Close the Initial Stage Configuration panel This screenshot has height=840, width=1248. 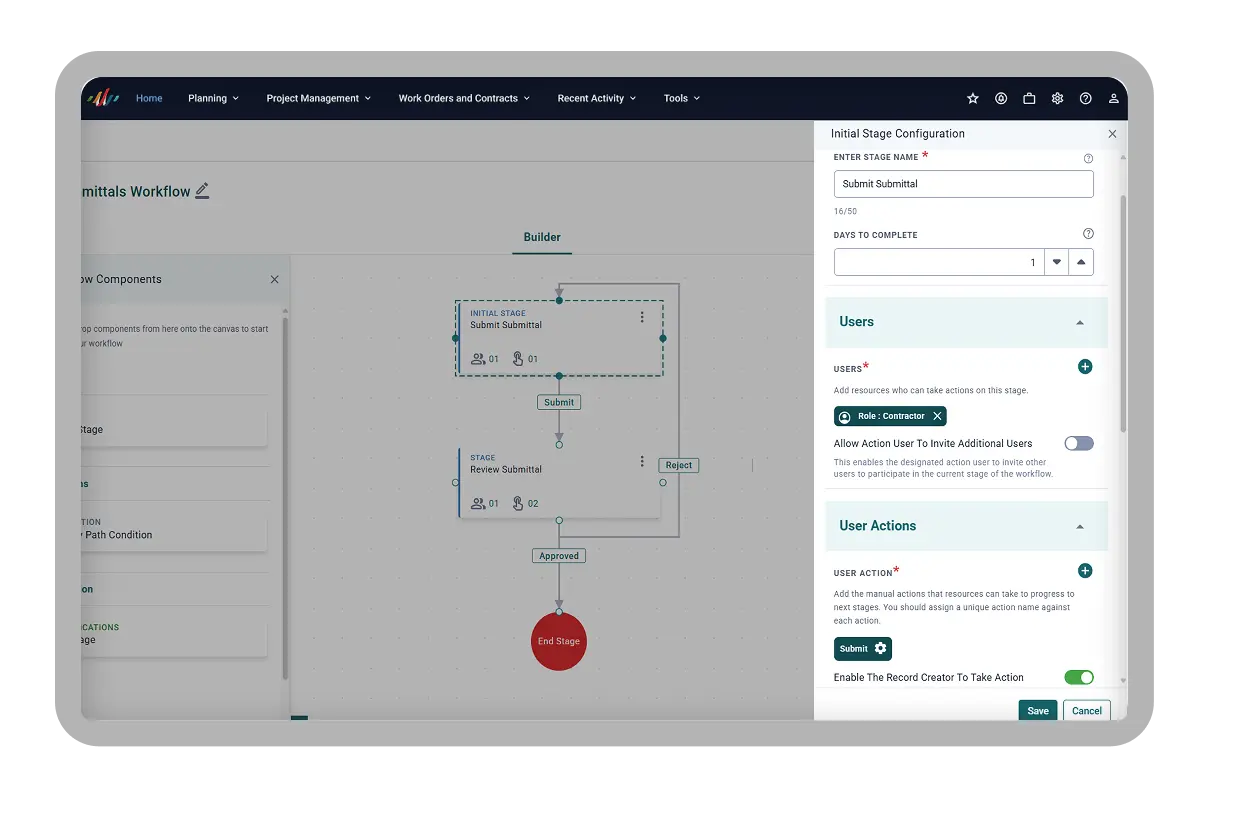pos(1113,134)
